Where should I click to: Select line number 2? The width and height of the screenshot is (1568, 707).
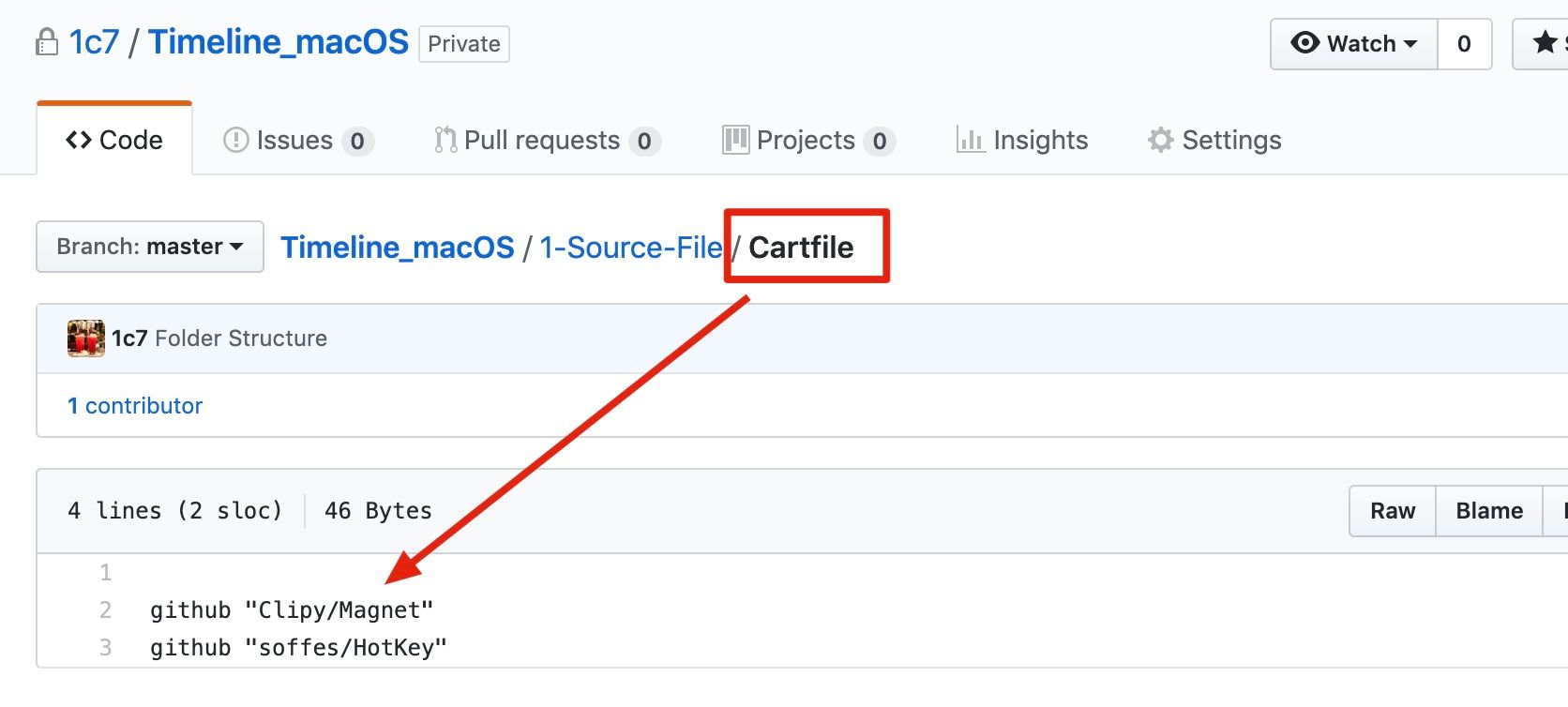pos(106,610)
